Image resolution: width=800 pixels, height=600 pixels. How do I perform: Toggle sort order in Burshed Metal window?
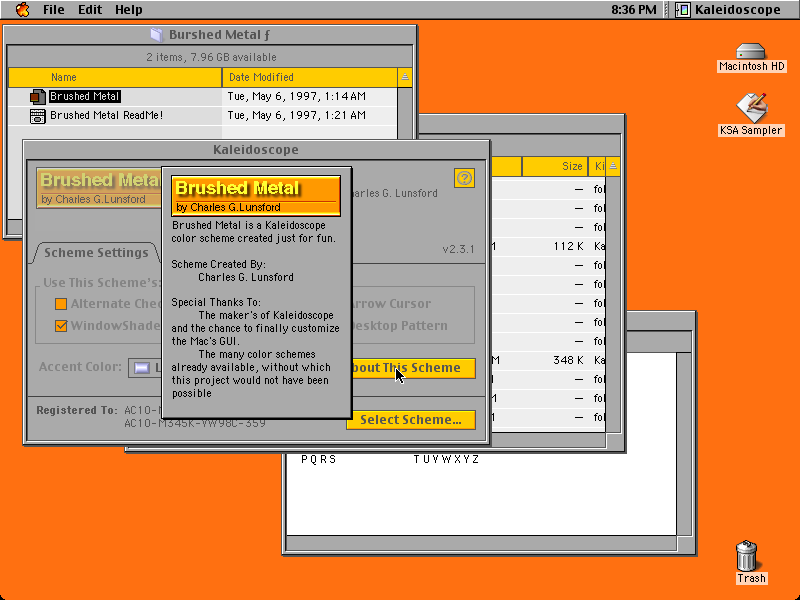pos(405,77)
